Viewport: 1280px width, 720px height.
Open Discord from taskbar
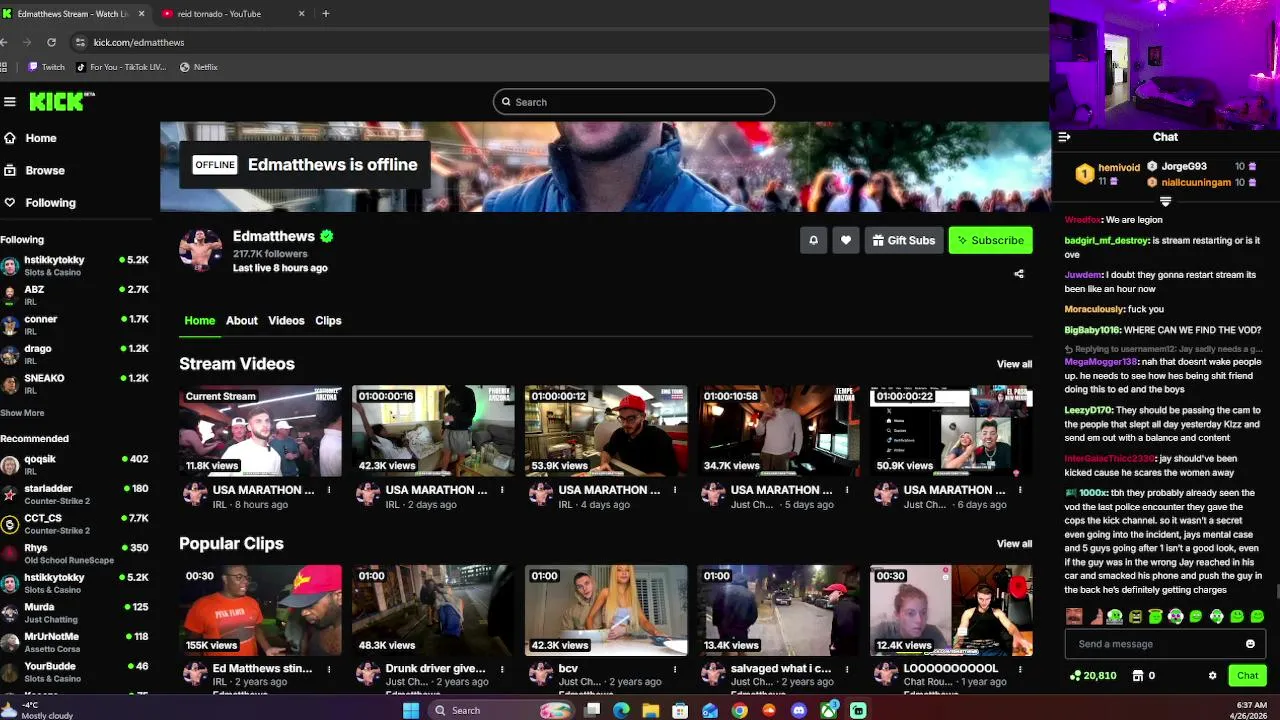(x=798, y=710)
